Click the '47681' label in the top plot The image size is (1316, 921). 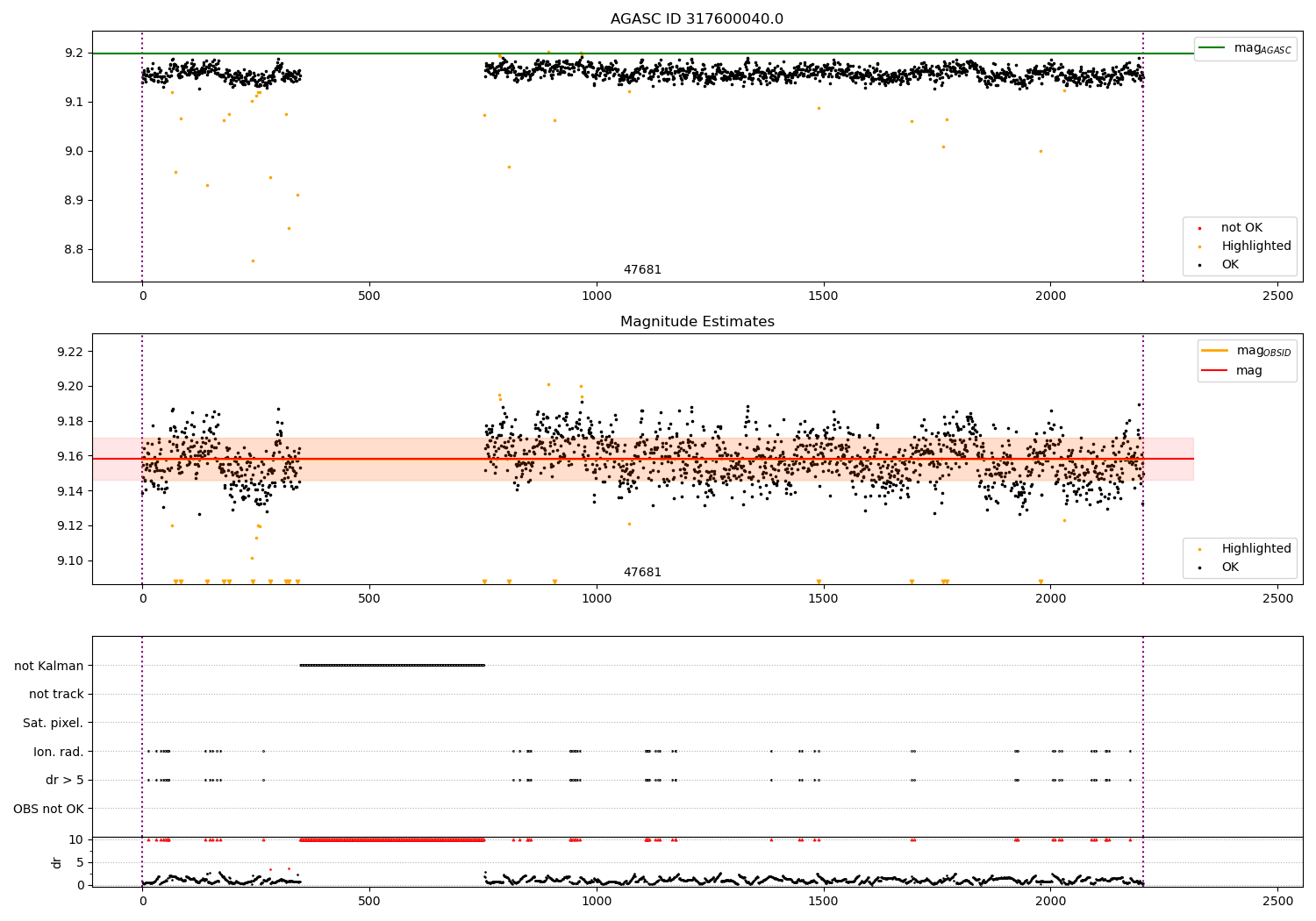(x=642, y=270)
